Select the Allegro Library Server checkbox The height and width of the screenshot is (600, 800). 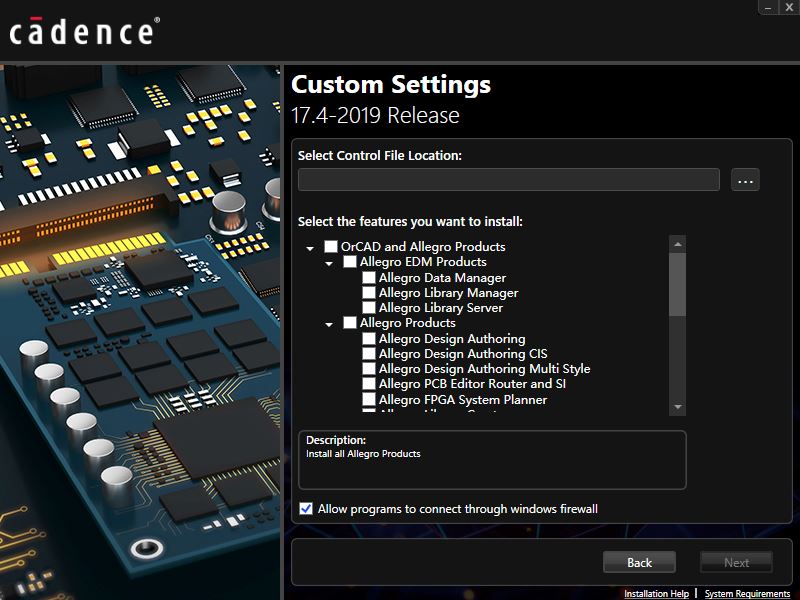(x=368, y=308)
